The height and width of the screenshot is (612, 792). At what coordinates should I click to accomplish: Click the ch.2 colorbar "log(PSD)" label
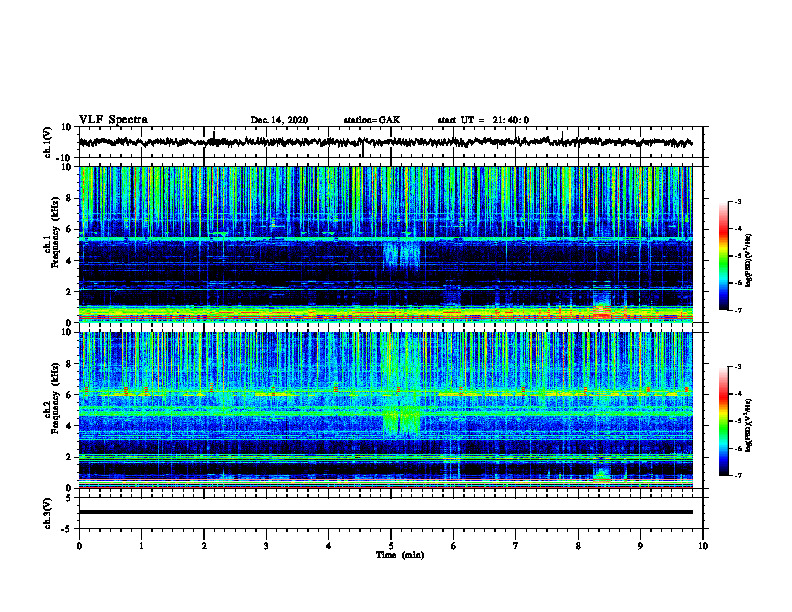tap(749, 425)
